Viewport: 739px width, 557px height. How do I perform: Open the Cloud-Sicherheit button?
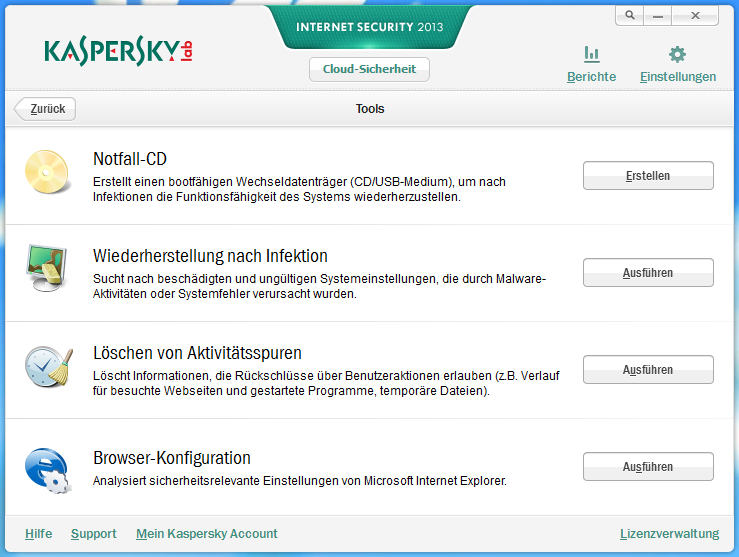(370, 69)
